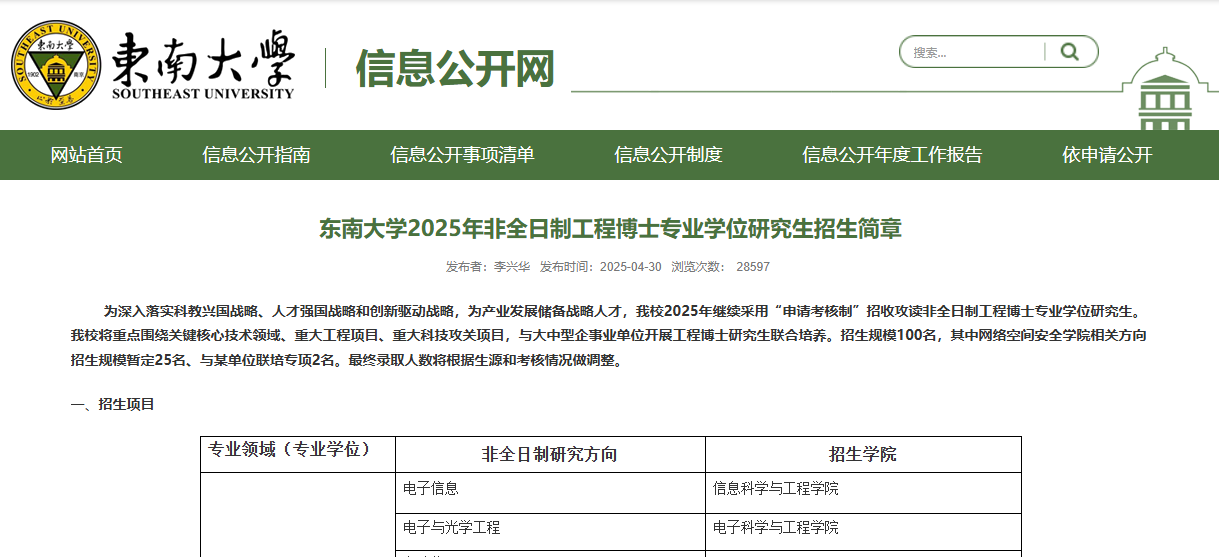The height and width of the screenshot is (557, 1219).
Task: Open the 信息公开指南 nav item
Action: pos(256,155)
